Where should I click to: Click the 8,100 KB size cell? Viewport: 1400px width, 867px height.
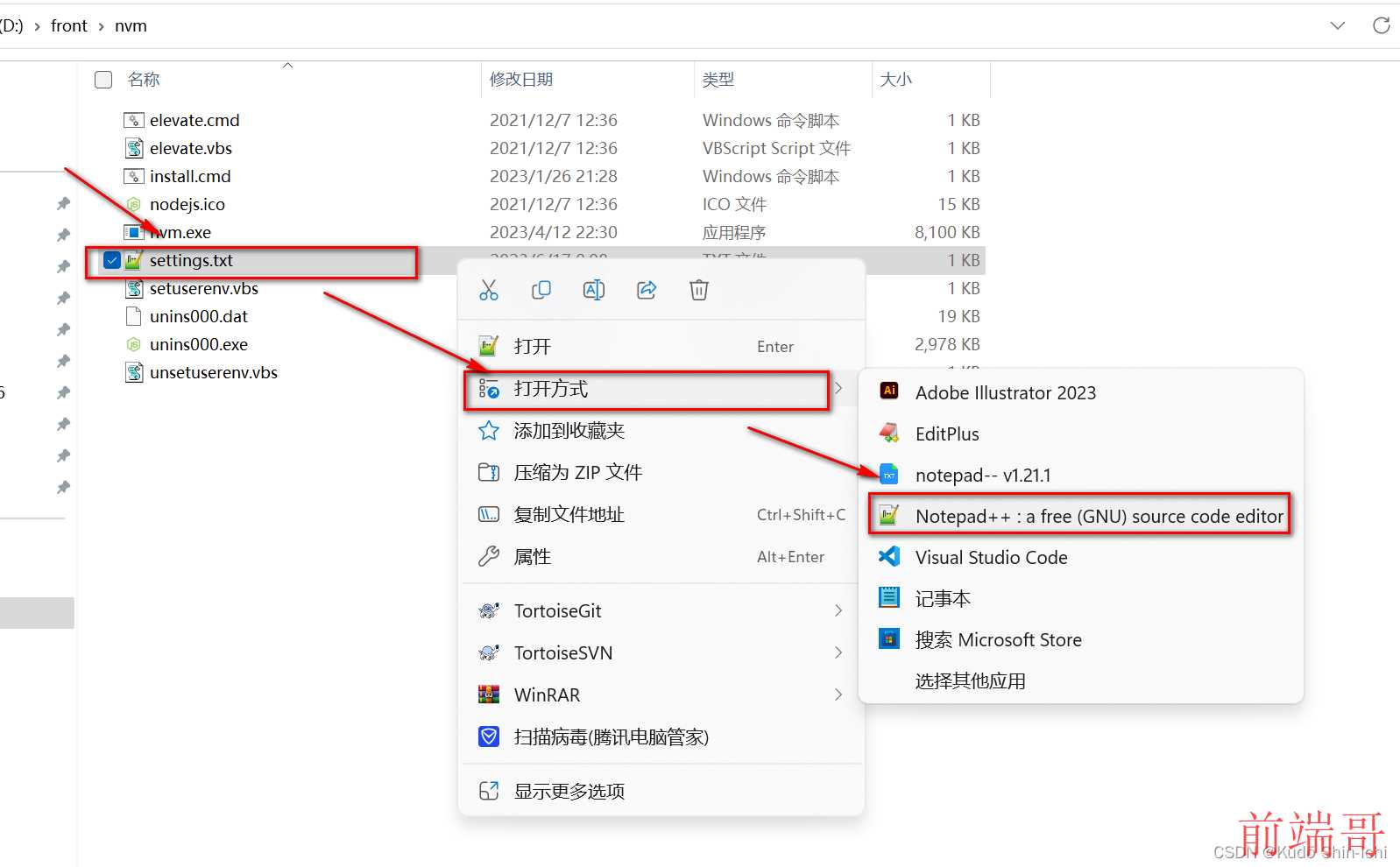[x=947, y=232]
